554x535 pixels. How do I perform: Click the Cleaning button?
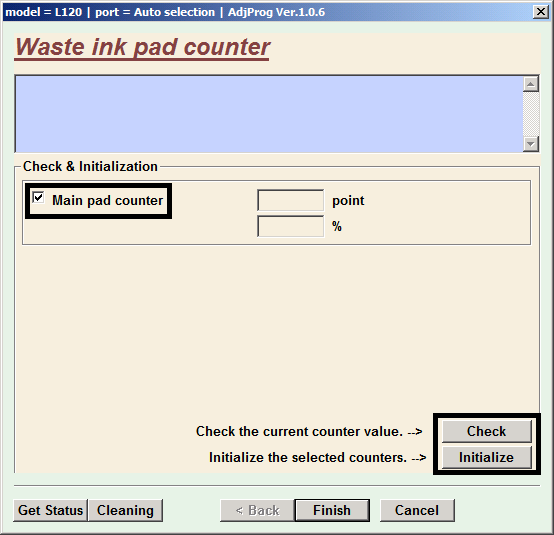click(x=125, y=510)
